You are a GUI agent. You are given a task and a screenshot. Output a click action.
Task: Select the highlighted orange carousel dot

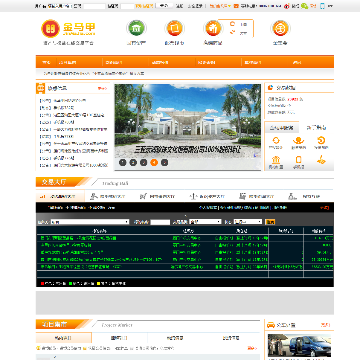pyautogui.click(x=154, y=162)
